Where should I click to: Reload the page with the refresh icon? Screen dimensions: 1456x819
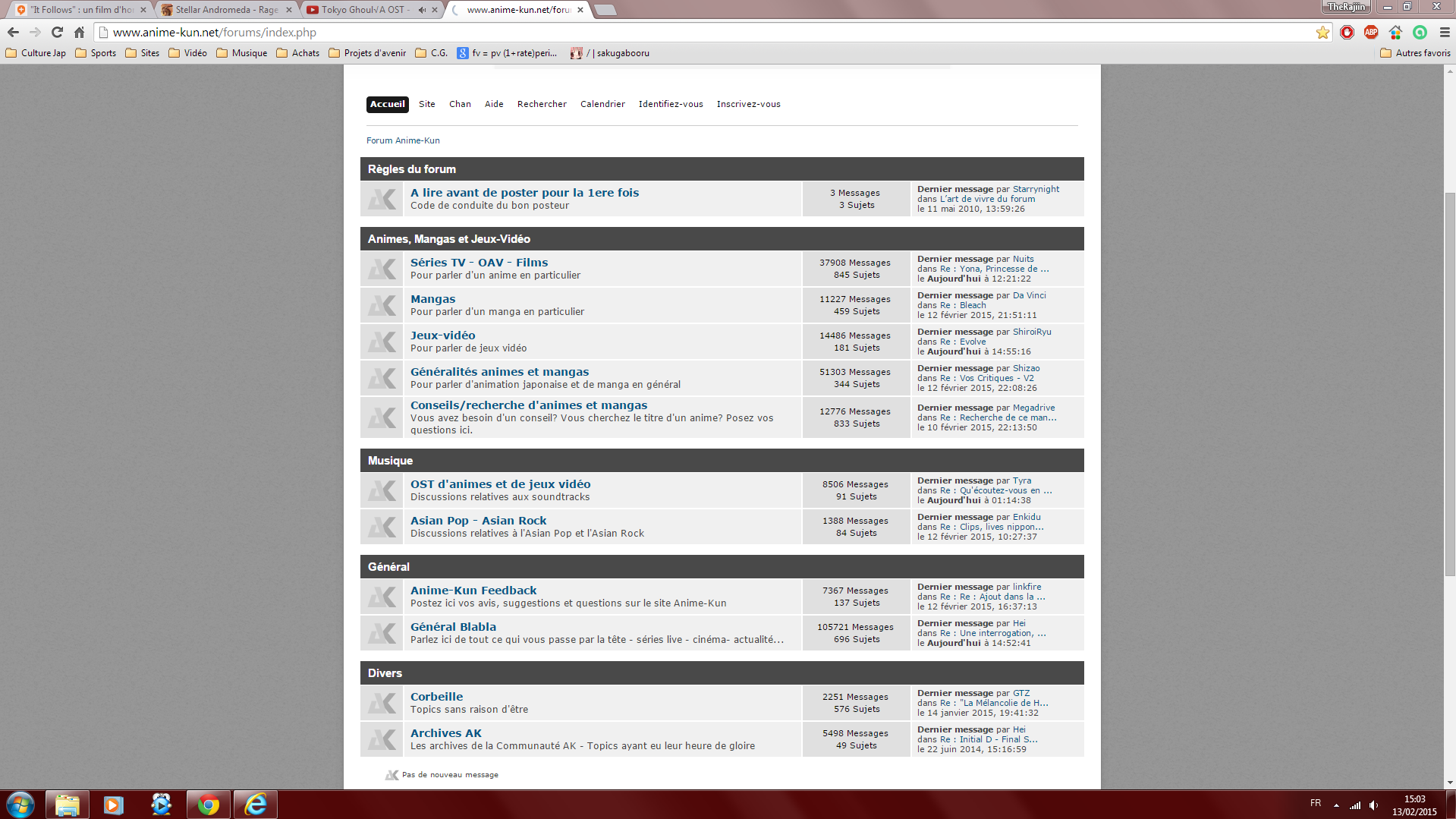57,33
